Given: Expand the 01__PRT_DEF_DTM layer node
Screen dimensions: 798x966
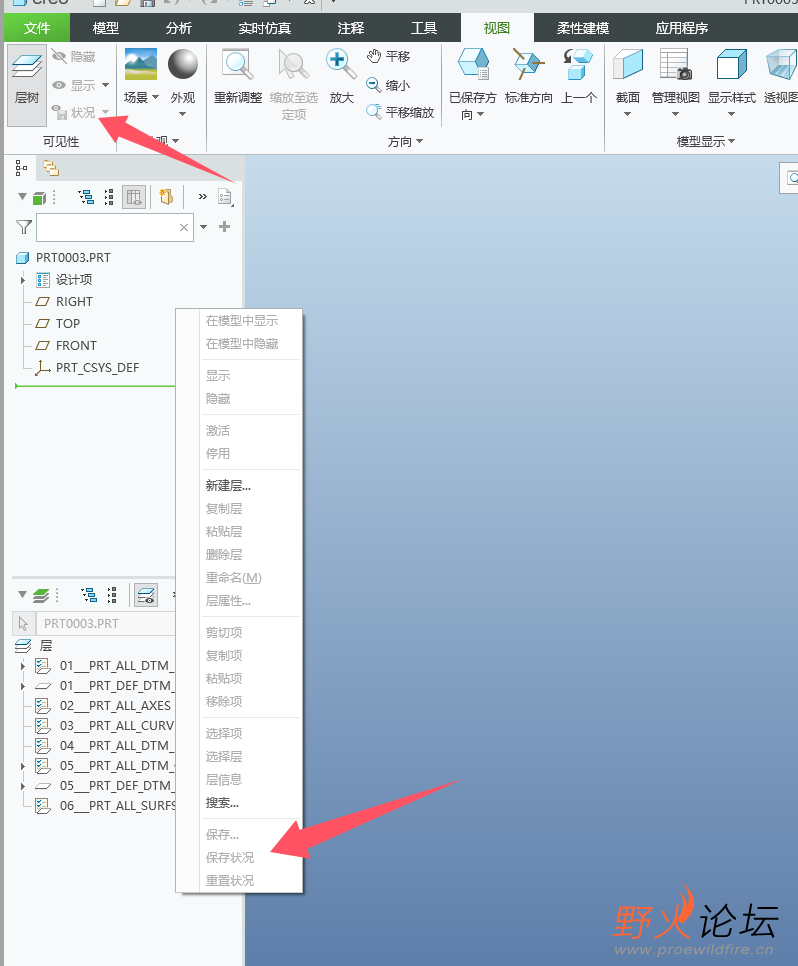Looking at the screenshot, I should coord(23,686).
